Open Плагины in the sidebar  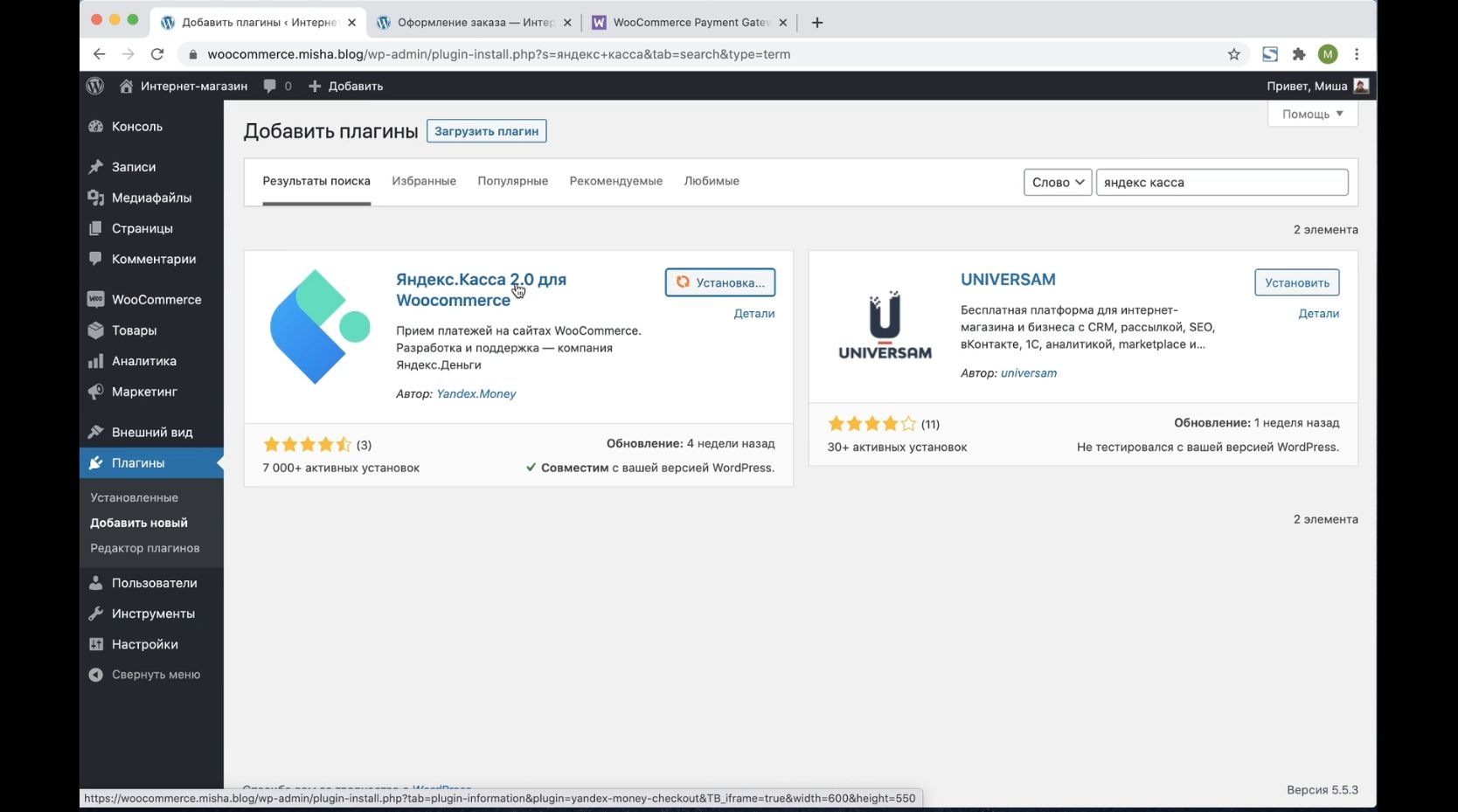[x=151, y=463]
